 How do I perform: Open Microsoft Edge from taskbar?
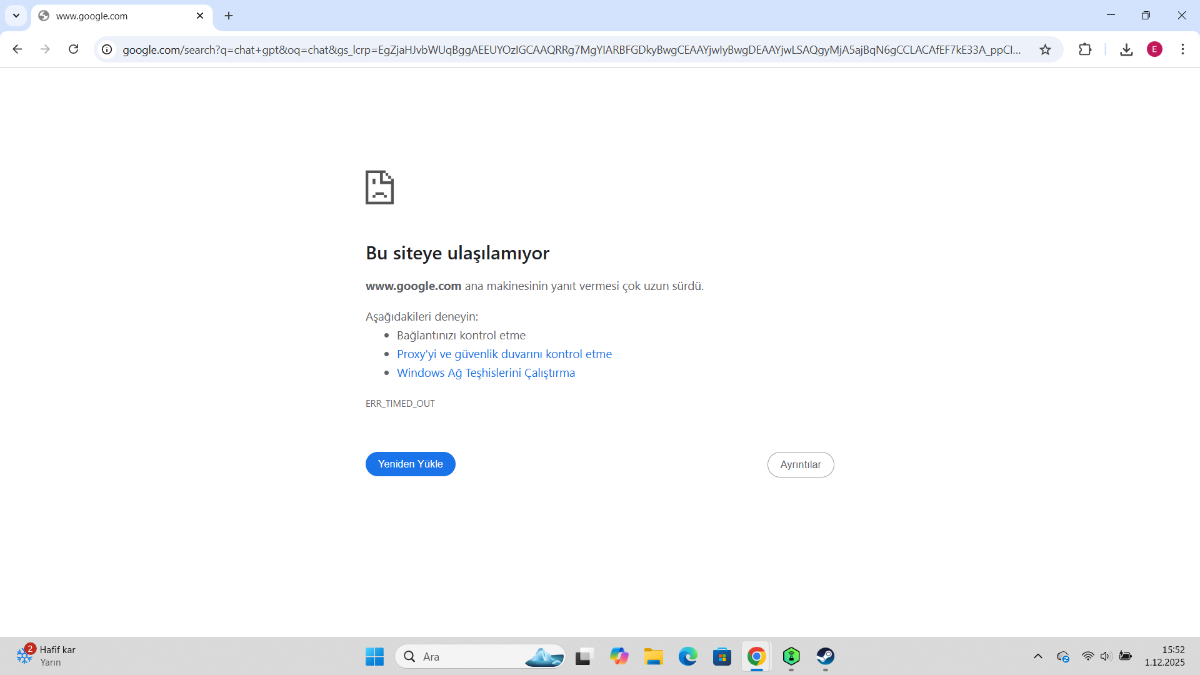tap(688, 656)
